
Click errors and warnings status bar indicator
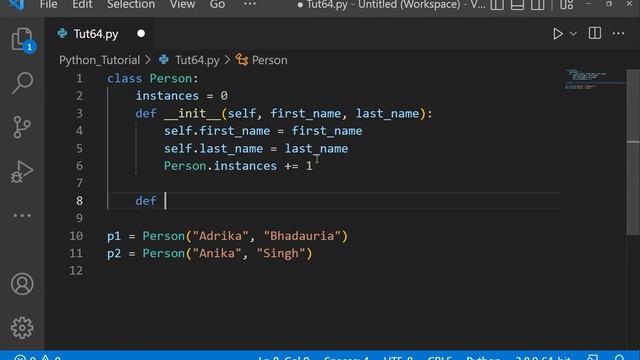pyautogui.click(x=38, y=357)
